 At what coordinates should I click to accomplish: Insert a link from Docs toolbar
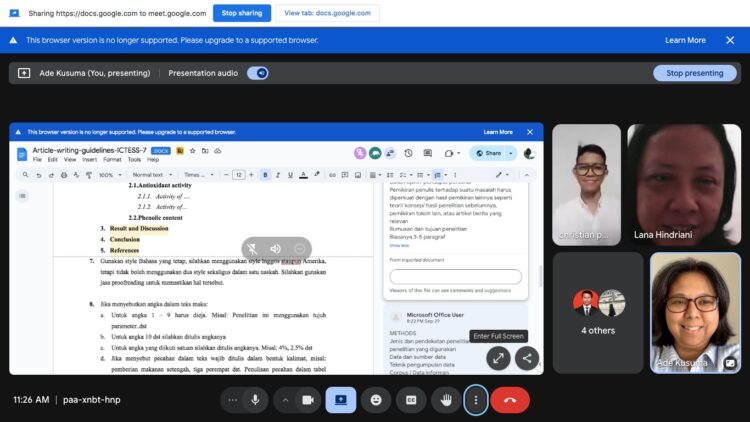coord(332,175)
